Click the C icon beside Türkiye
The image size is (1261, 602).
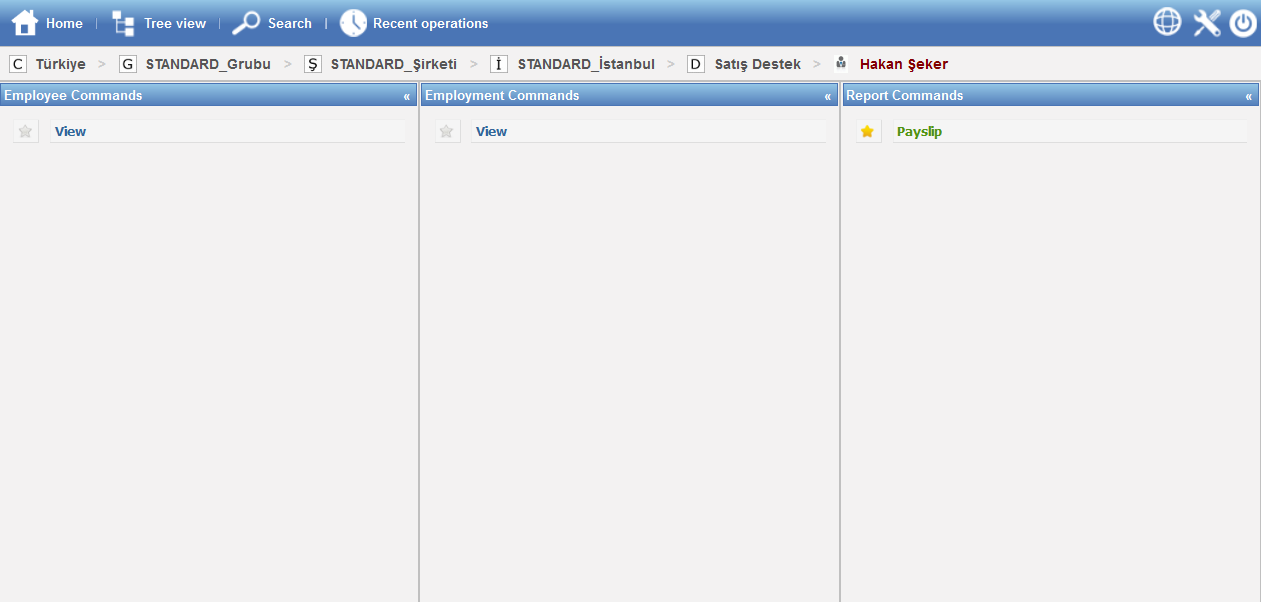click(x=18, y=64)
